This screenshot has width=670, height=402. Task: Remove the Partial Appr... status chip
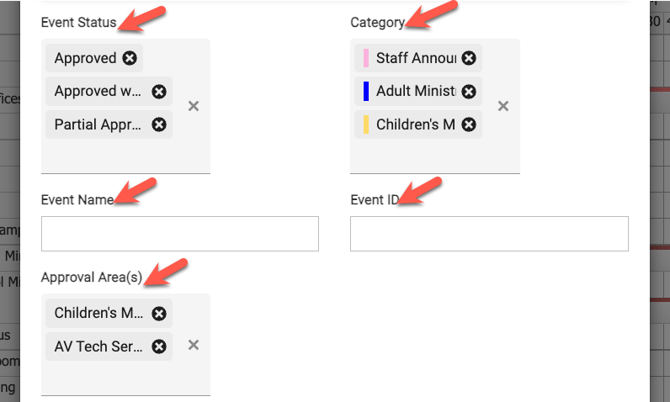158,125
